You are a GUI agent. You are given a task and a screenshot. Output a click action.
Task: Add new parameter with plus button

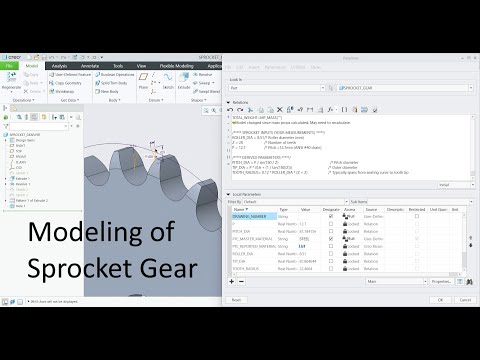click(232, 282)
